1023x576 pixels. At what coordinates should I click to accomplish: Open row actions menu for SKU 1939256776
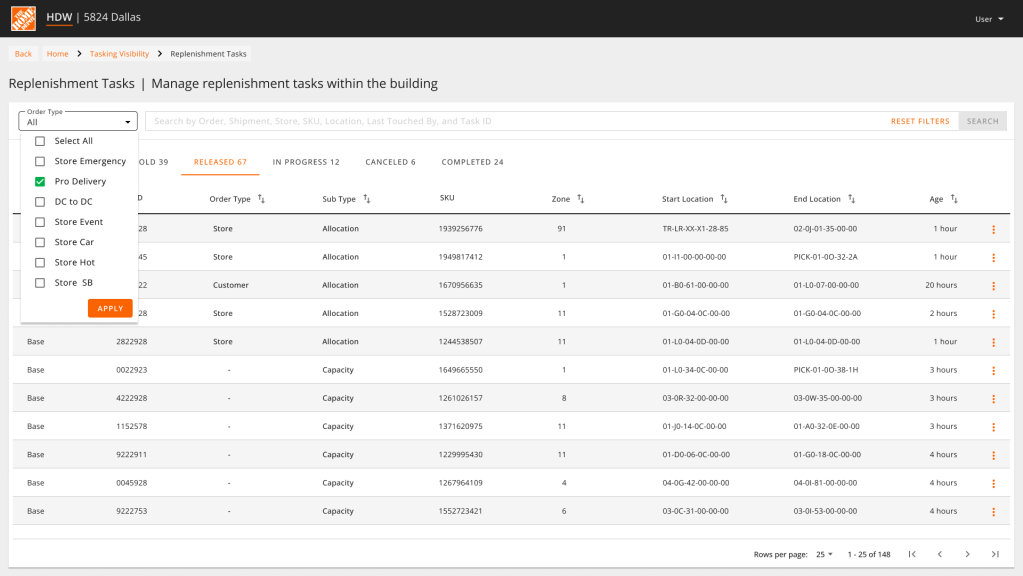point(993,229)
